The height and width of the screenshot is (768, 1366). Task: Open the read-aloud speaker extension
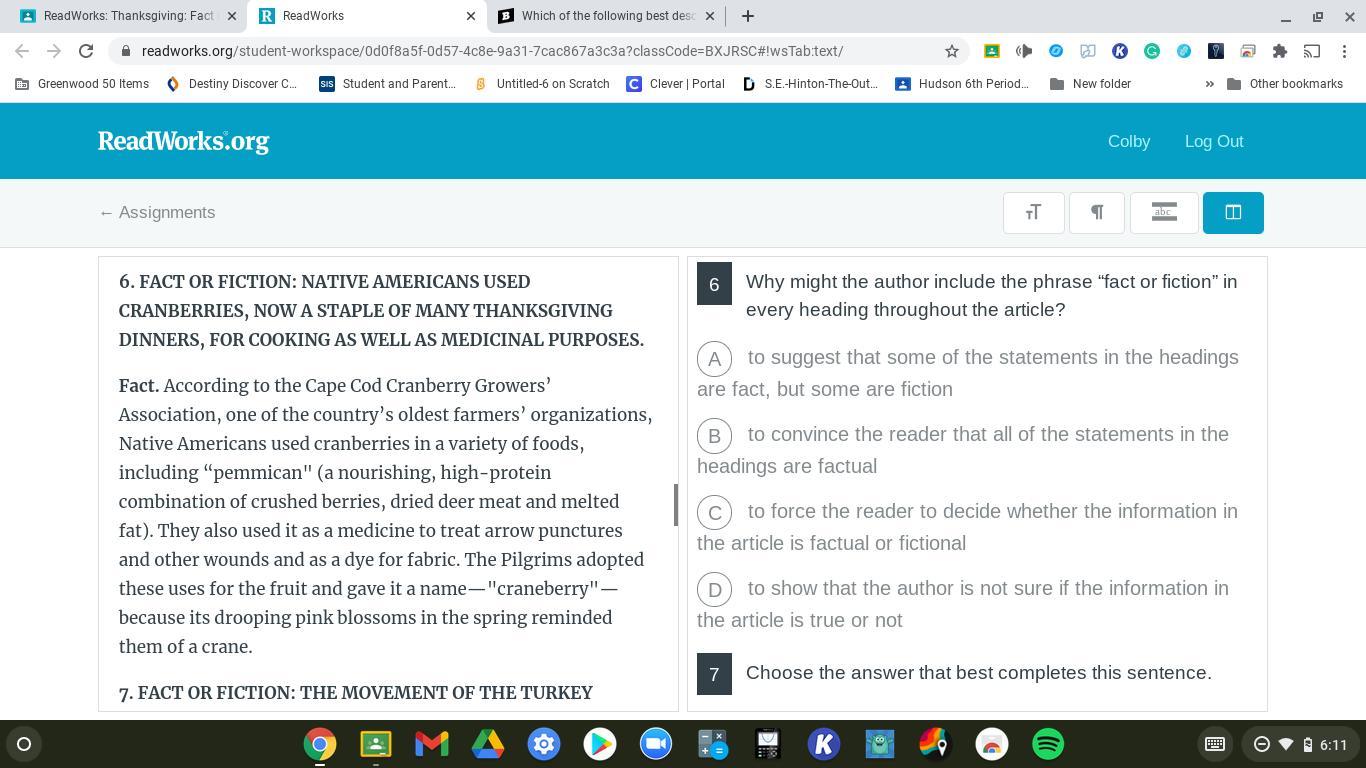tap(1024, 51)
